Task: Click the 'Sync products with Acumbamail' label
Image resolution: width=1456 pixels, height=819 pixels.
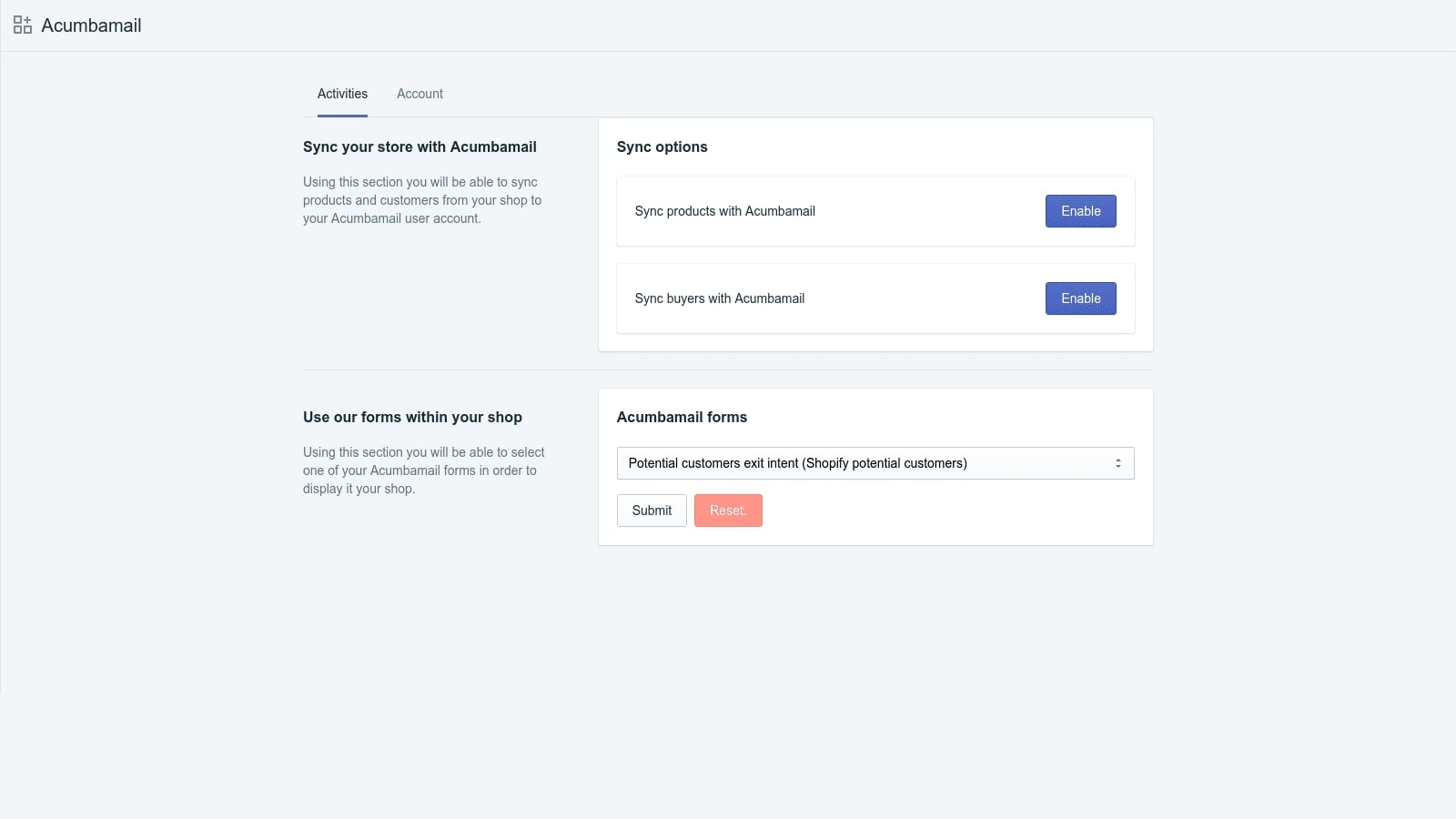Action: 725,211
